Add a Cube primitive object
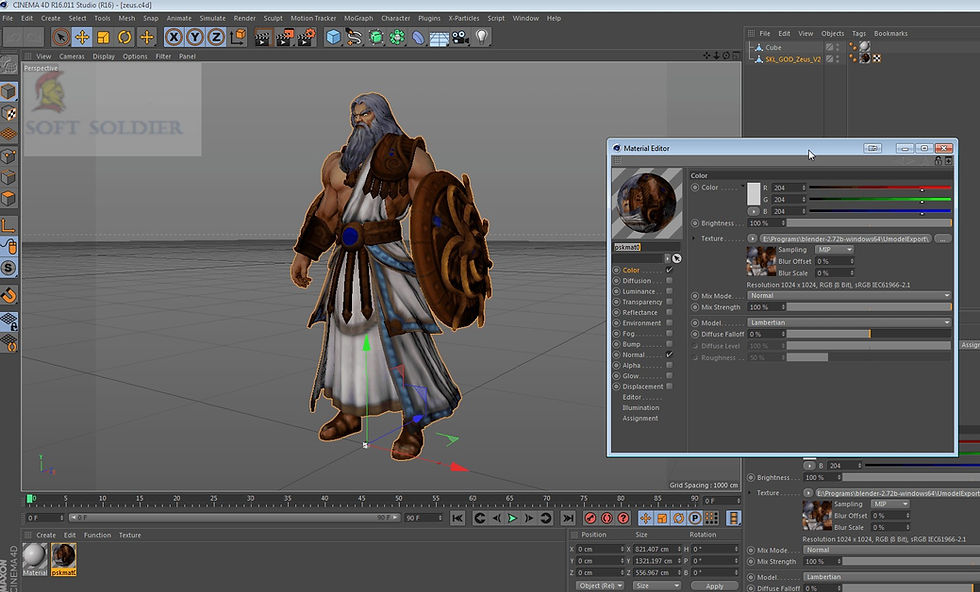Screen dimensions: 980x592 [334, 38]
